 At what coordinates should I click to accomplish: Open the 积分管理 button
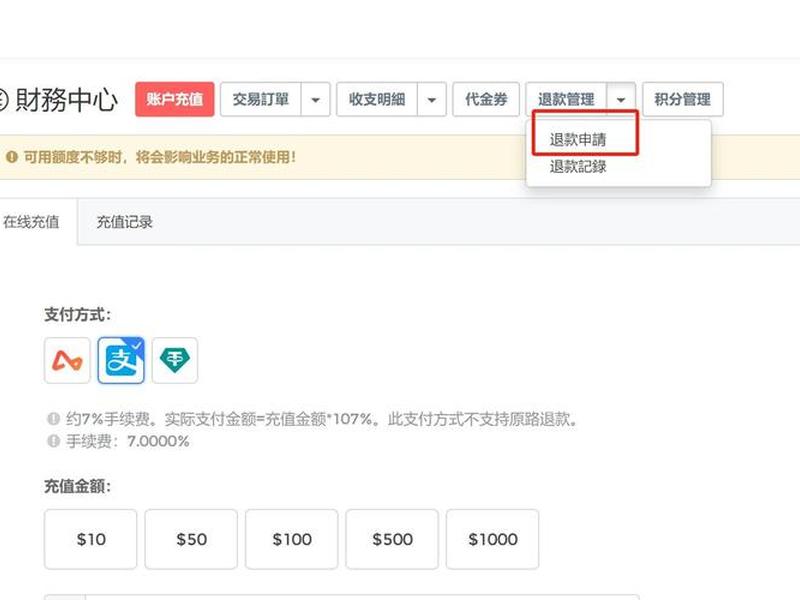683,99
